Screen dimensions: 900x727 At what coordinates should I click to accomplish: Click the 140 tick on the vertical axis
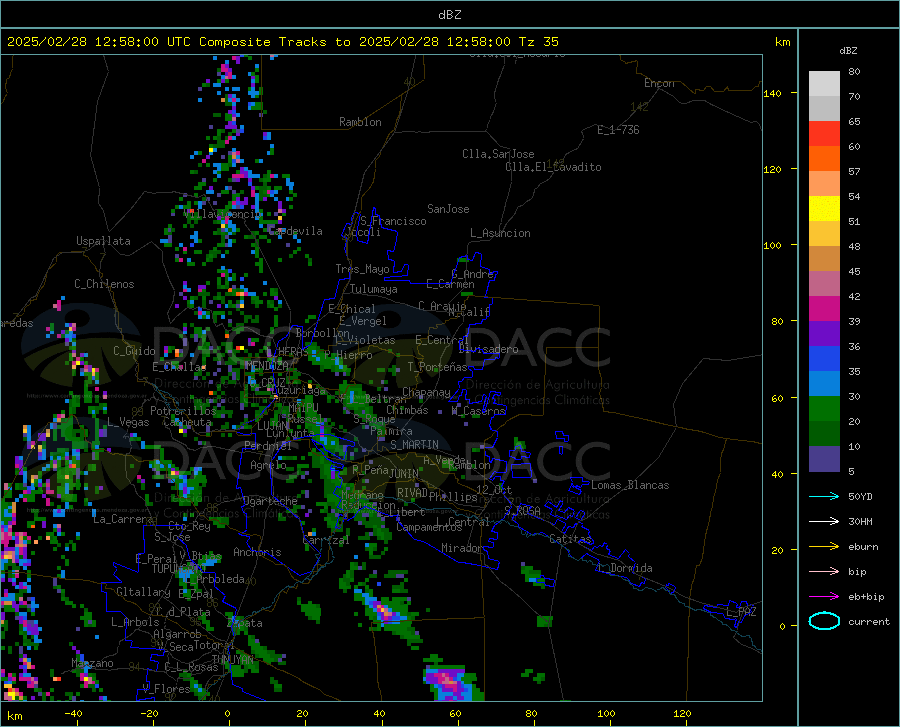click(x=772, y=93)
